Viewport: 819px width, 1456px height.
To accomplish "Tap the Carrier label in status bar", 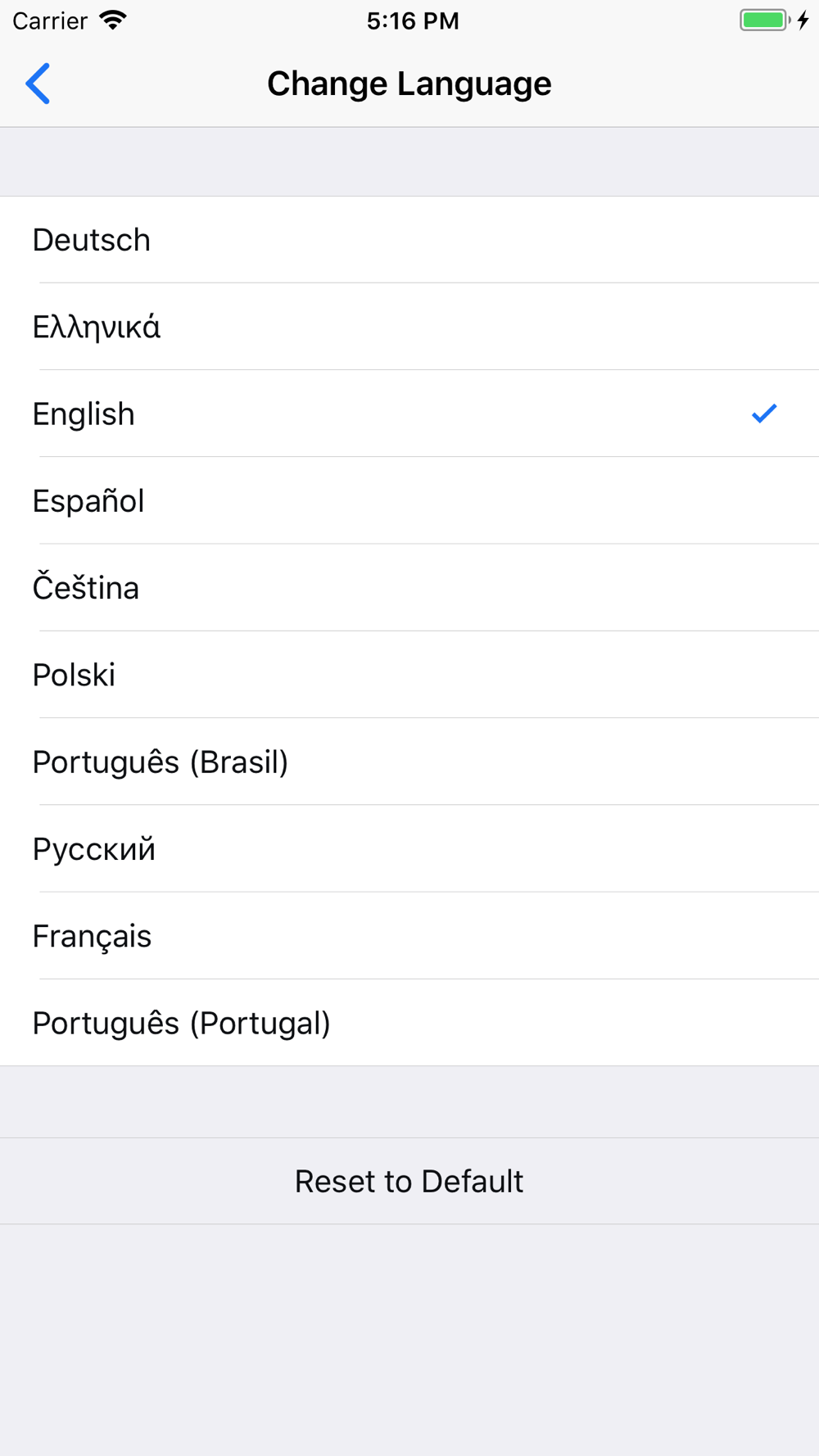I will pos(50,20).
